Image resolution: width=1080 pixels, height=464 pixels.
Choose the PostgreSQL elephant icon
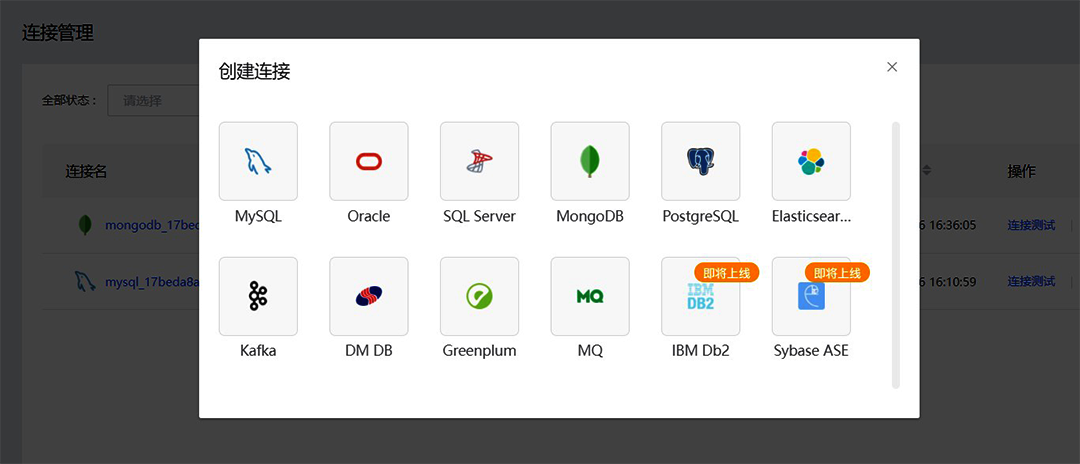tap(700, 161)
